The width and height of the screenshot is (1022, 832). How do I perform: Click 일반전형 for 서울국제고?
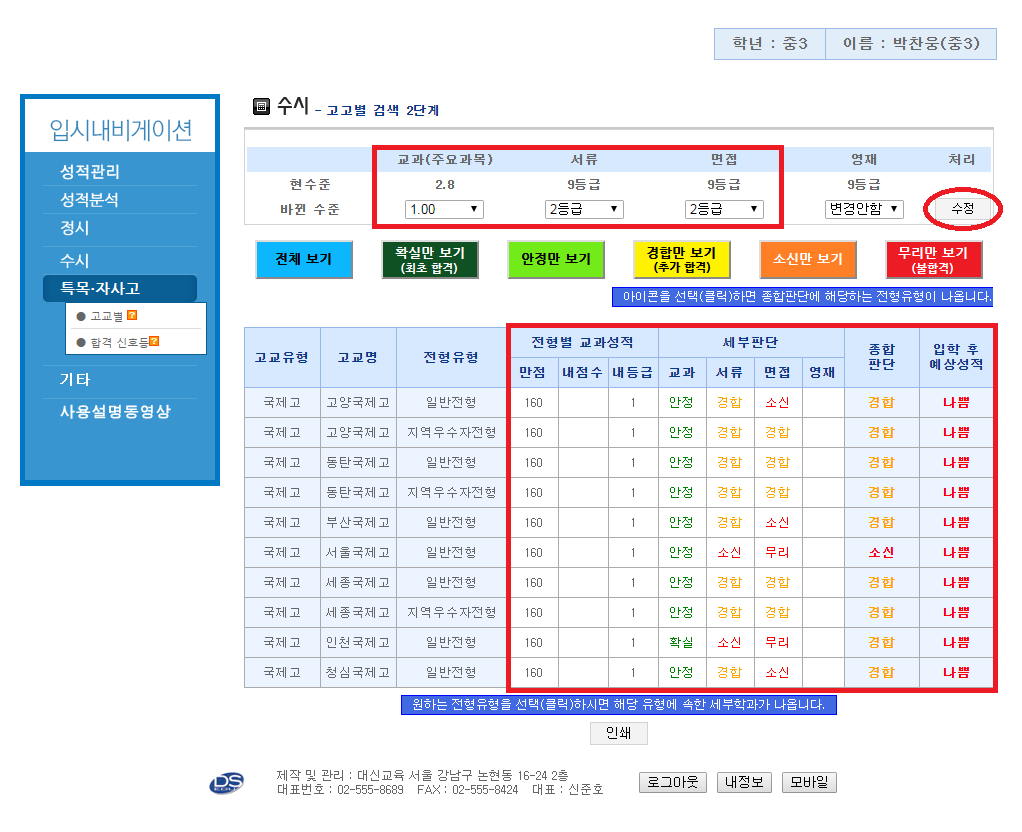[x=451, y=552]
